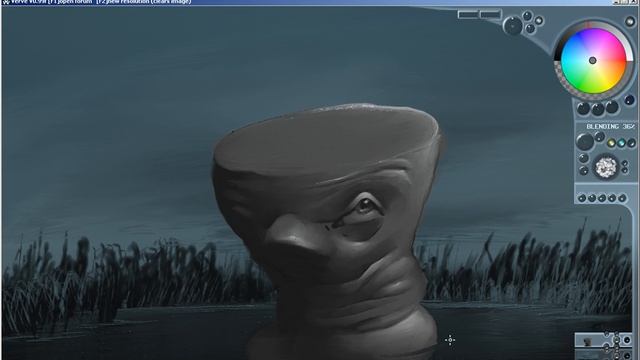This screenshot has width=640, height=360.
Task: Toggle the cyan glowing button under BLENDING
Action: (x=621, y=143)
